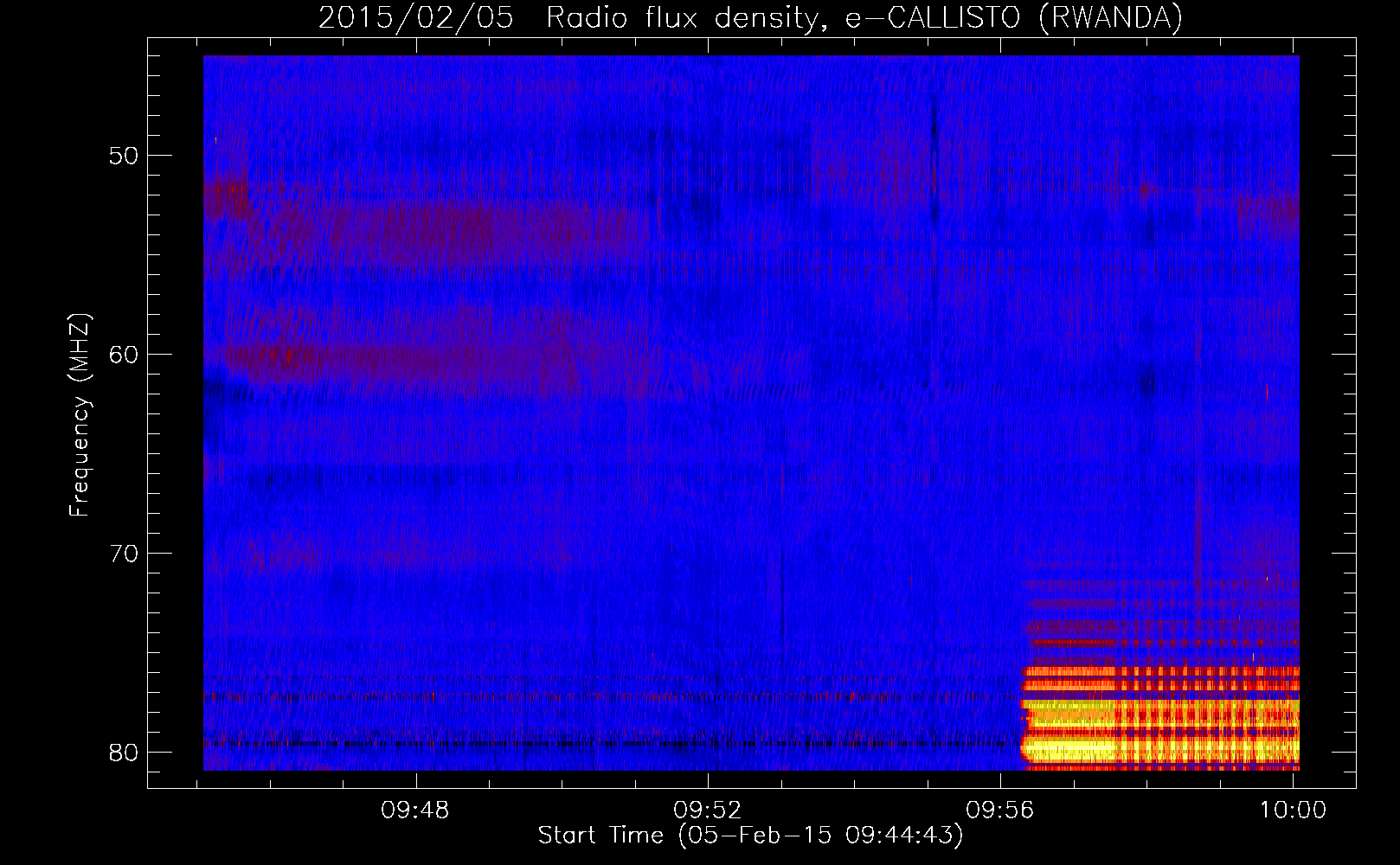This screenshot has width=1400, height=865.
Task: Click the 50 frequency tick label
Action: tap(124, 156)
